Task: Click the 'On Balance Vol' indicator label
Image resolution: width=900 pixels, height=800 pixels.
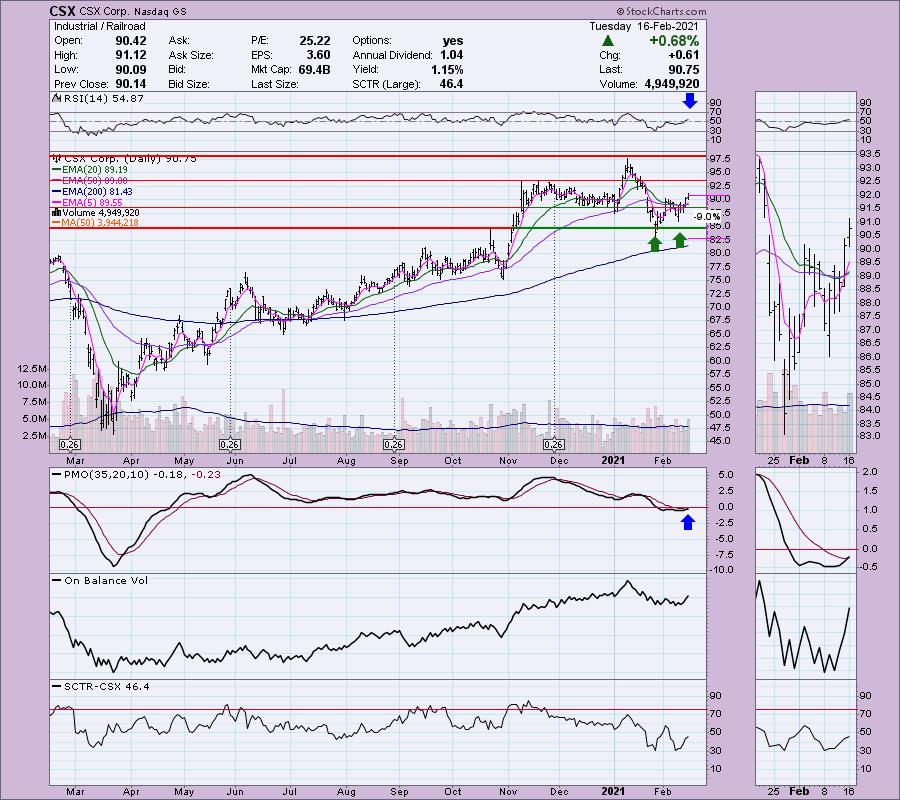Action: pyautogui.click(x=100, y=581)
